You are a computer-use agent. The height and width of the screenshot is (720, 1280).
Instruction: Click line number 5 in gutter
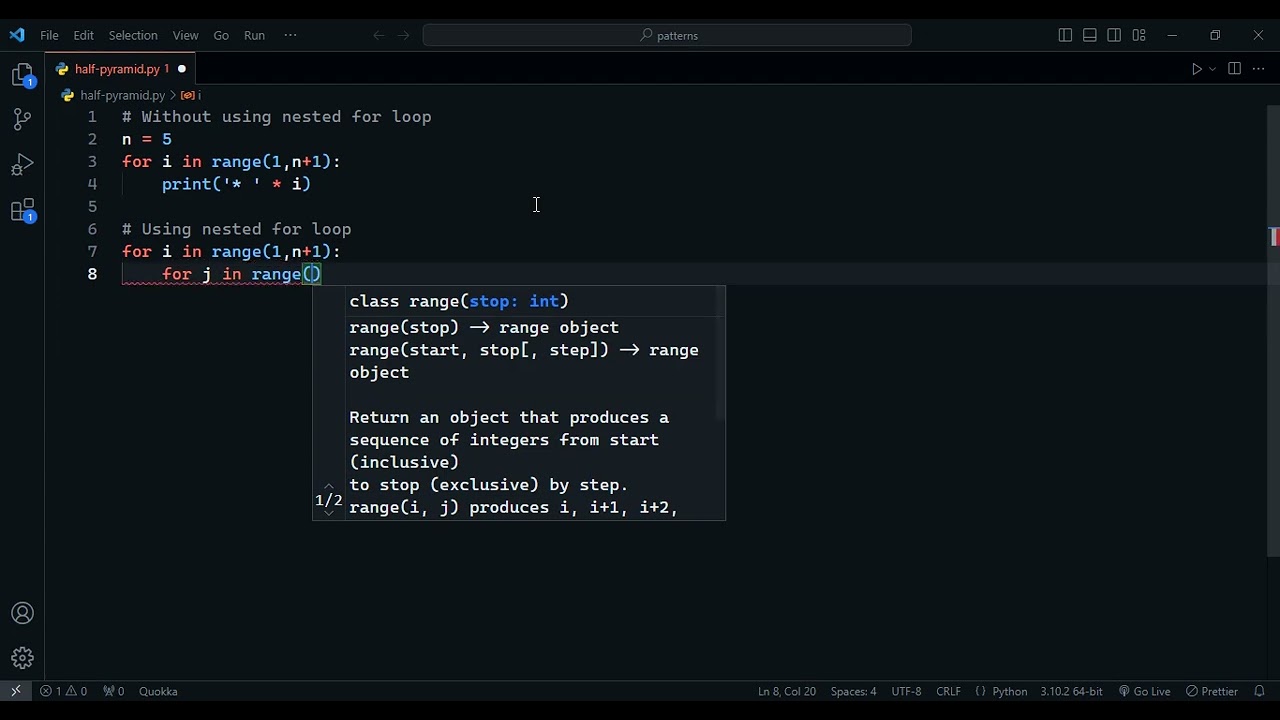[x=92, y=206]
